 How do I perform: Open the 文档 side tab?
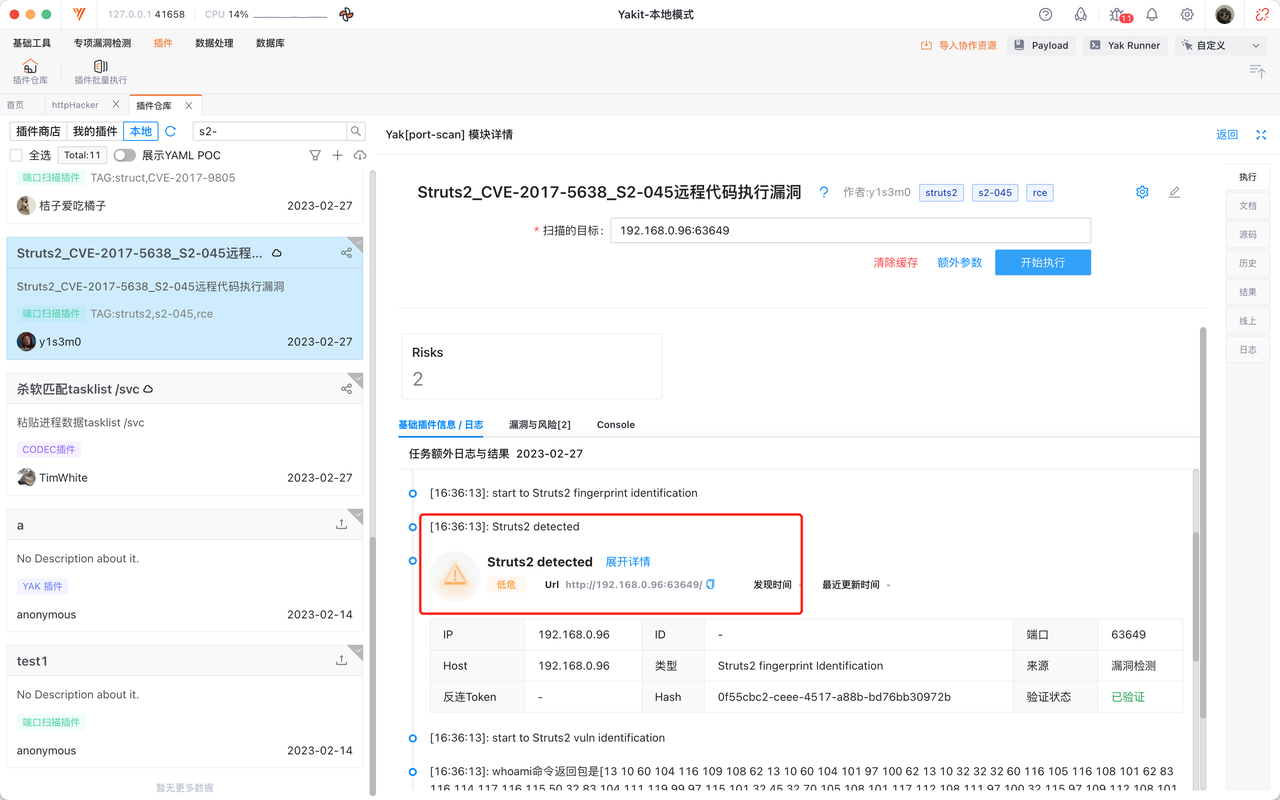click(x=1248, y=206)
